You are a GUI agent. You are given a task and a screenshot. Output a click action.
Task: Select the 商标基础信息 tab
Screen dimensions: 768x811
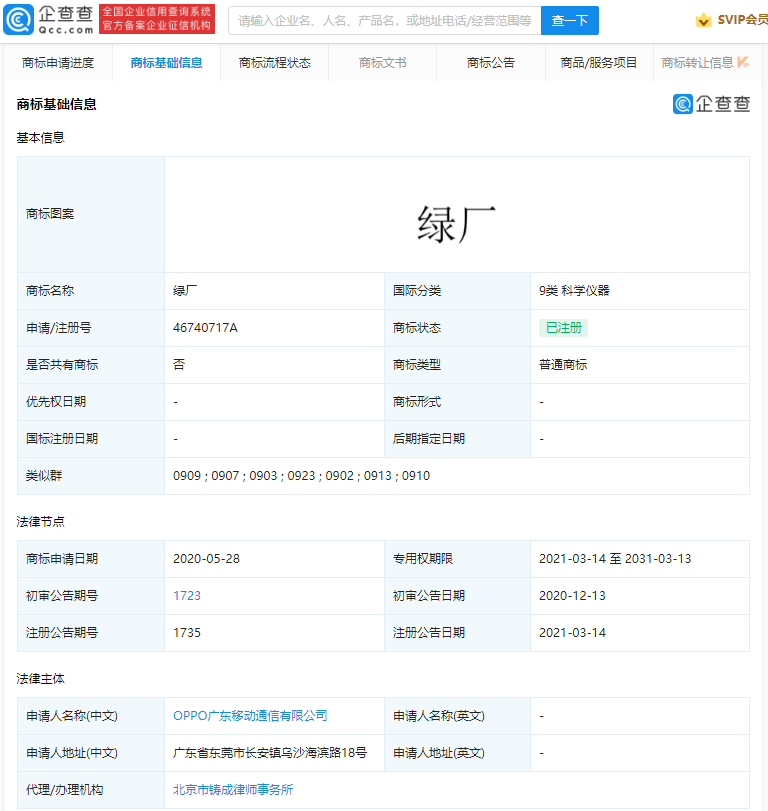[166, 63]
